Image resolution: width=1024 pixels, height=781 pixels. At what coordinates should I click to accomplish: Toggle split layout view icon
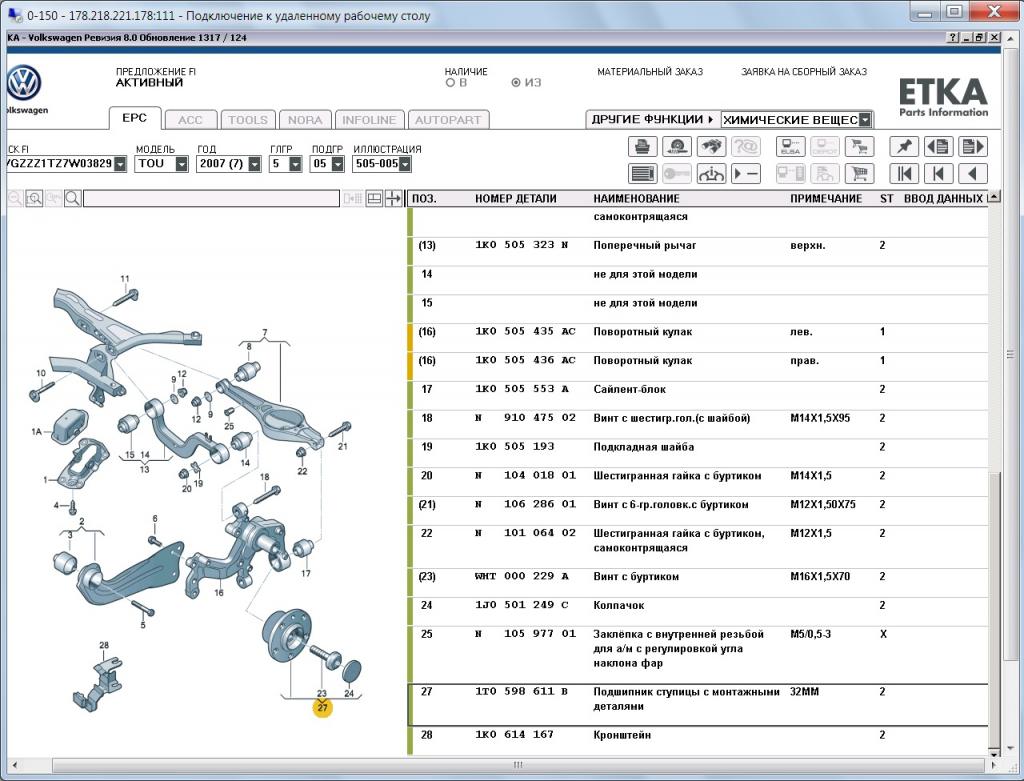point(374,199)
